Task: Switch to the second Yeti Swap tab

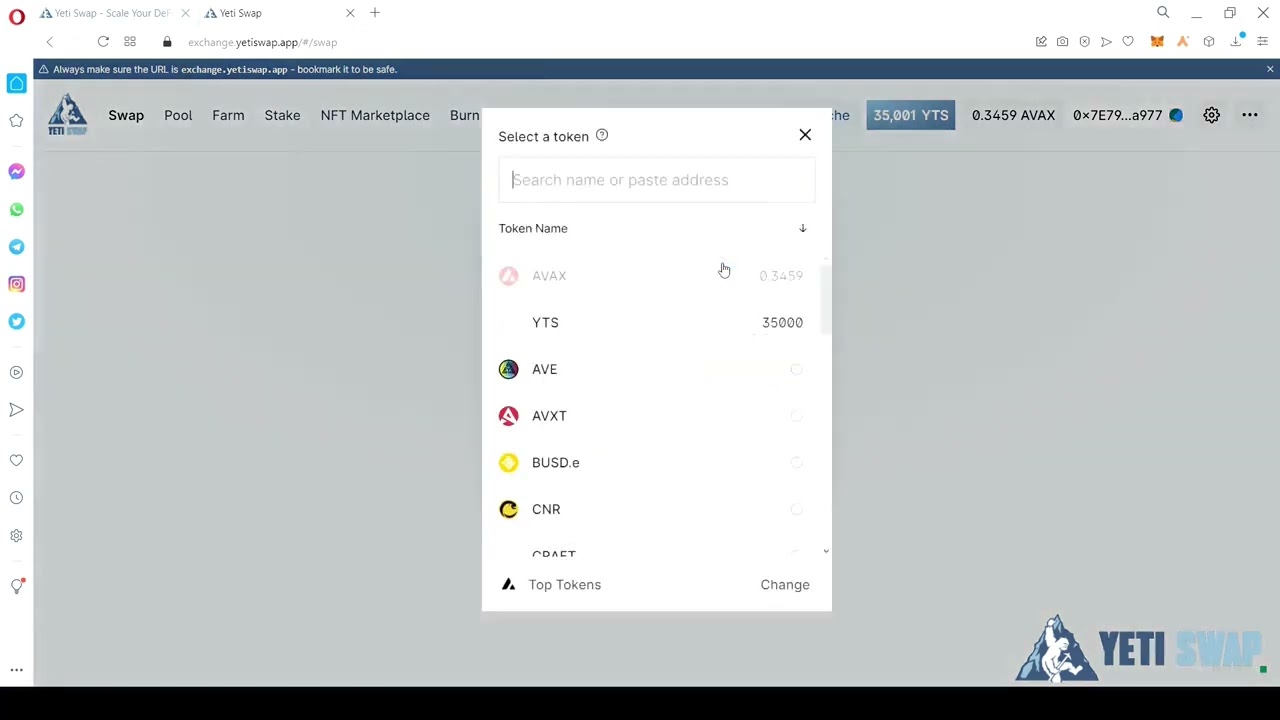Action: coord(270,13)
